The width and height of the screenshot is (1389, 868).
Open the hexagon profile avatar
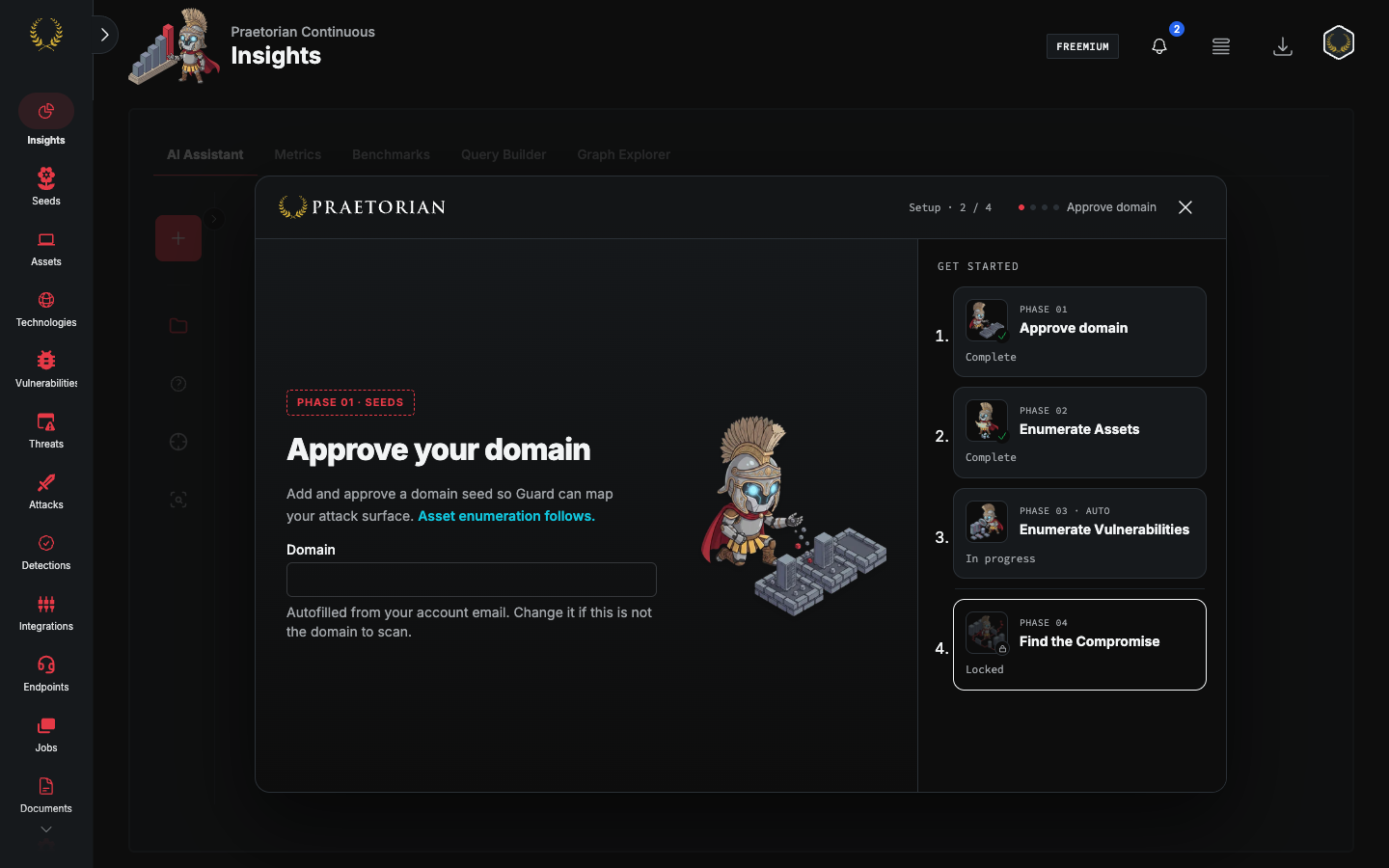click(x=1339, y=42)
